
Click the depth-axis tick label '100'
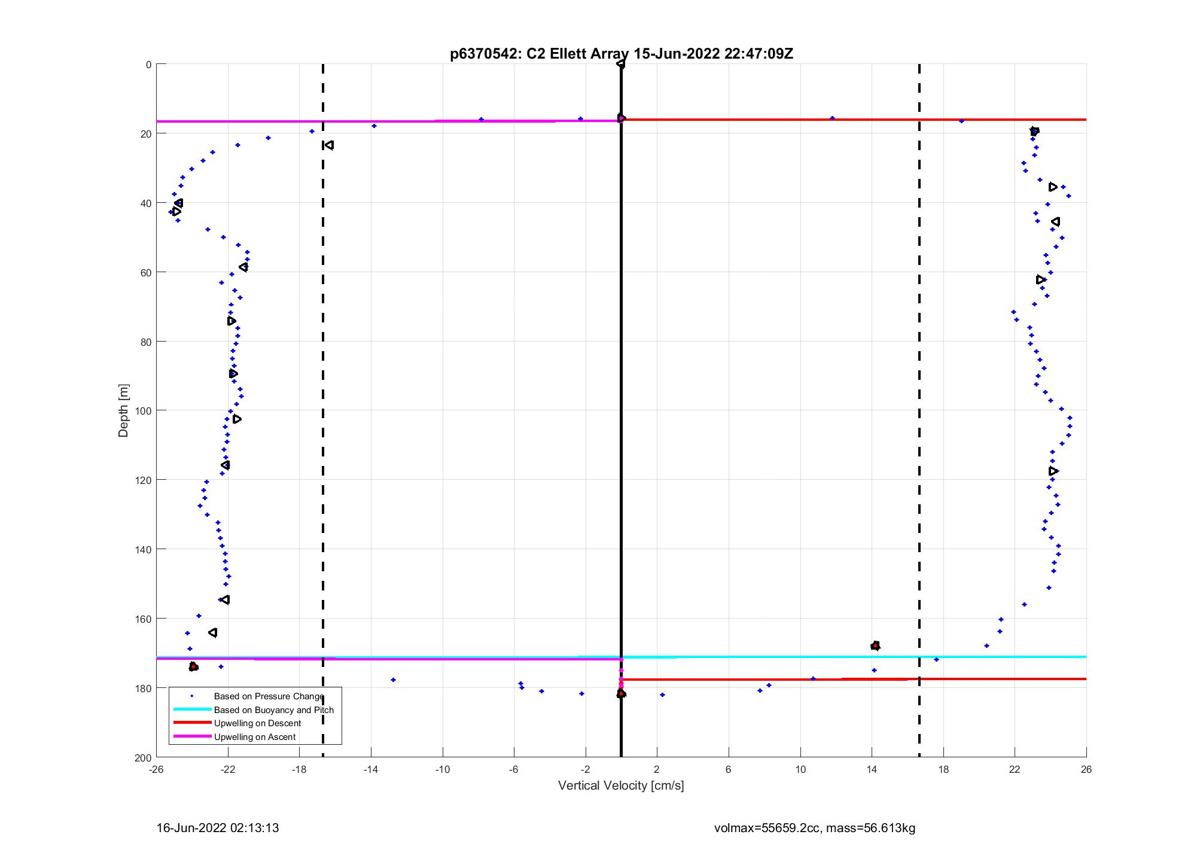pos(143,410)
